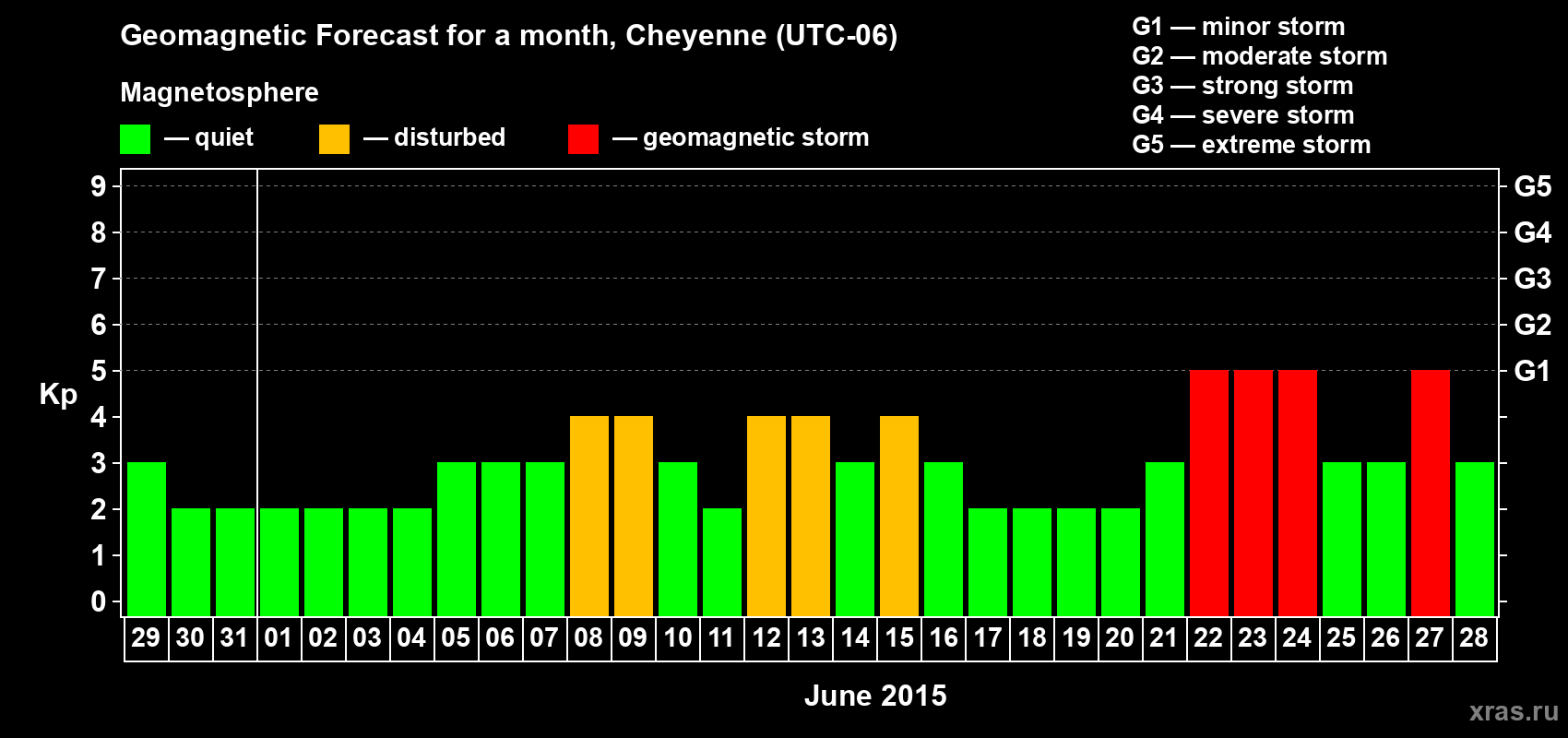
Task: Click the orange bar for June 15
Action: [898, 516]
